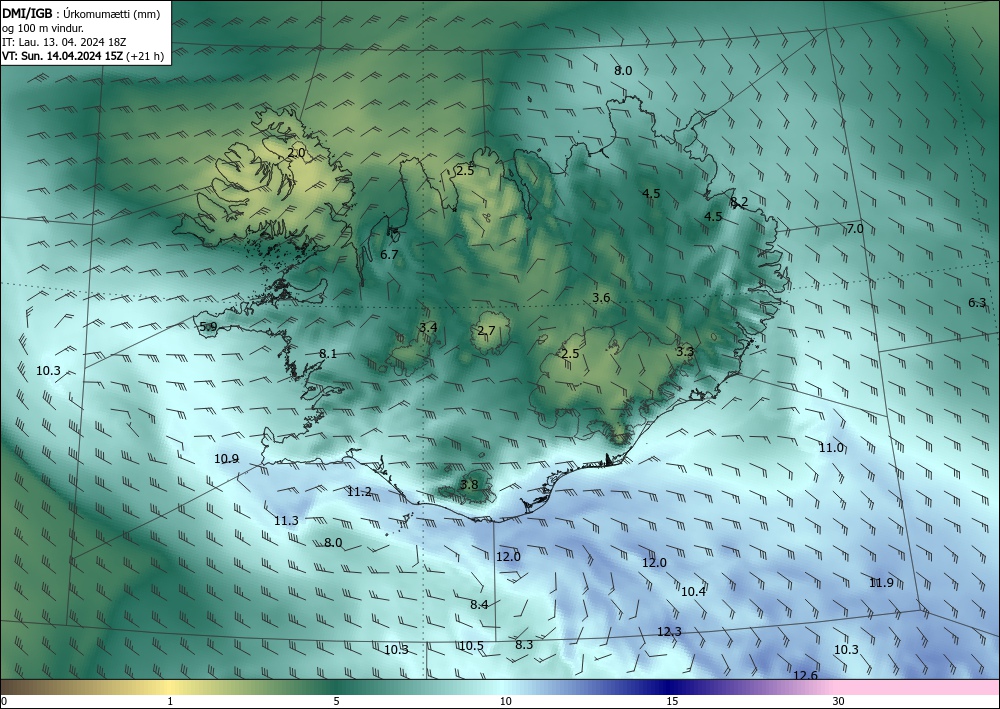
Task: Select the 12.6 value near the bottom edge
Action: pyautogui.click(x=805, y=675)
